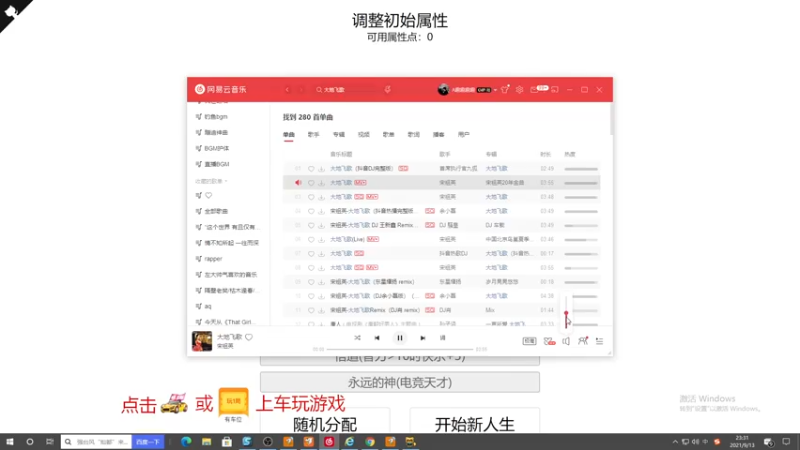Screen dimensions: 800x450
Task: Switch to the 专辑 tab
Action: click(x=339, y=135)
